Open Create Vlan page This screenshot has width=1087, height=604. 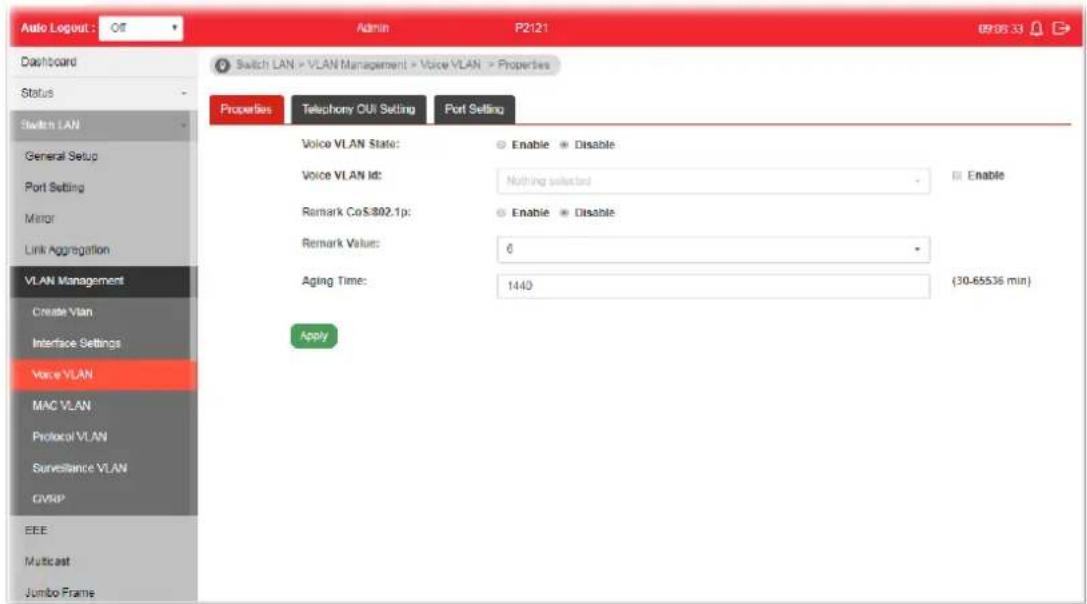pyautogui.click(x=104, y=312)
